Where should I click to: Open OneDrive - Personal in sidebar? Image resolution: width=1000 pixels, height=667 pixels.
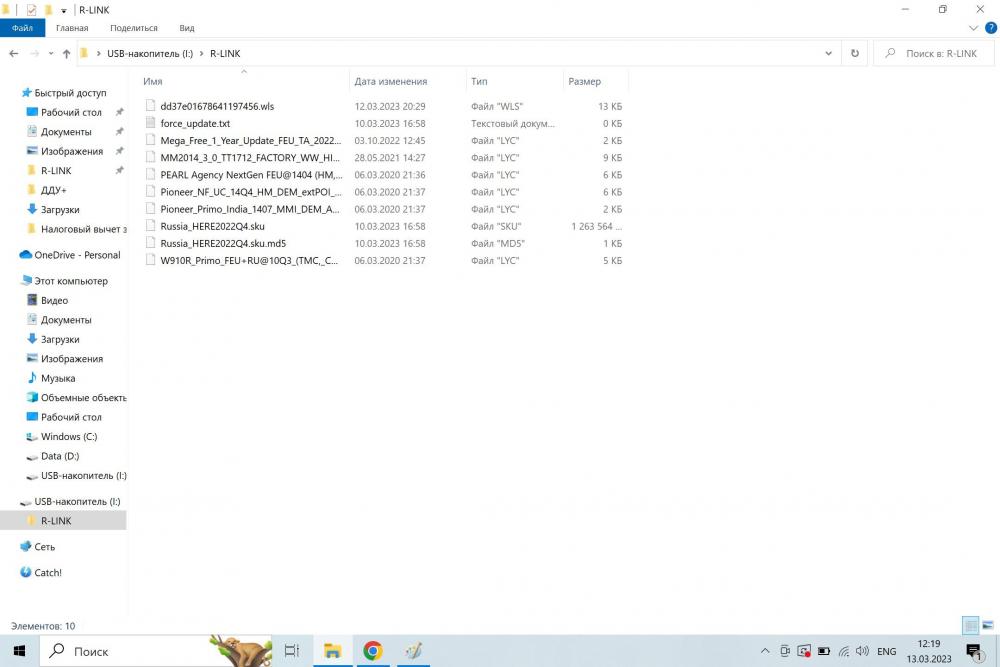click(77, 255)
